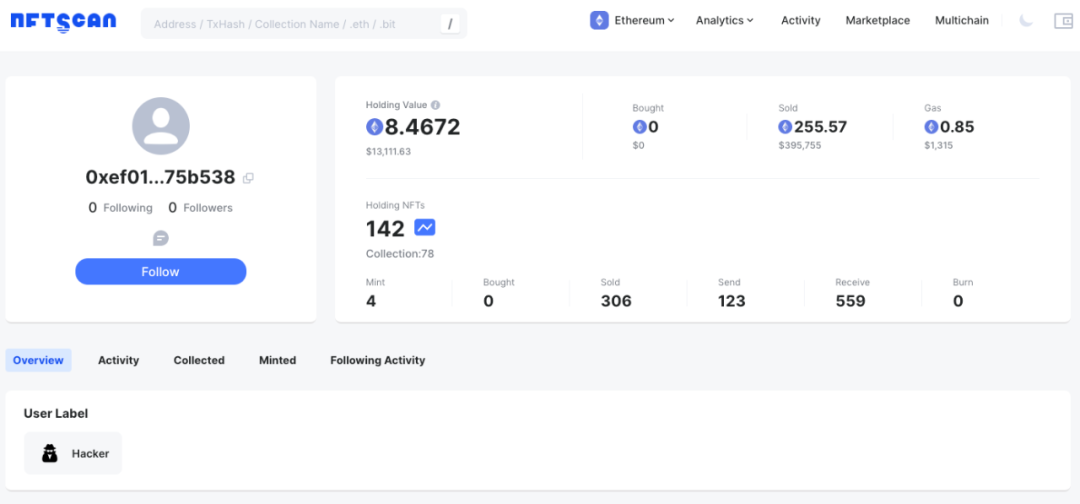Click the Sold value 255.57
This screenshot has width=1080, height=504.
click(x=820, y=127)
